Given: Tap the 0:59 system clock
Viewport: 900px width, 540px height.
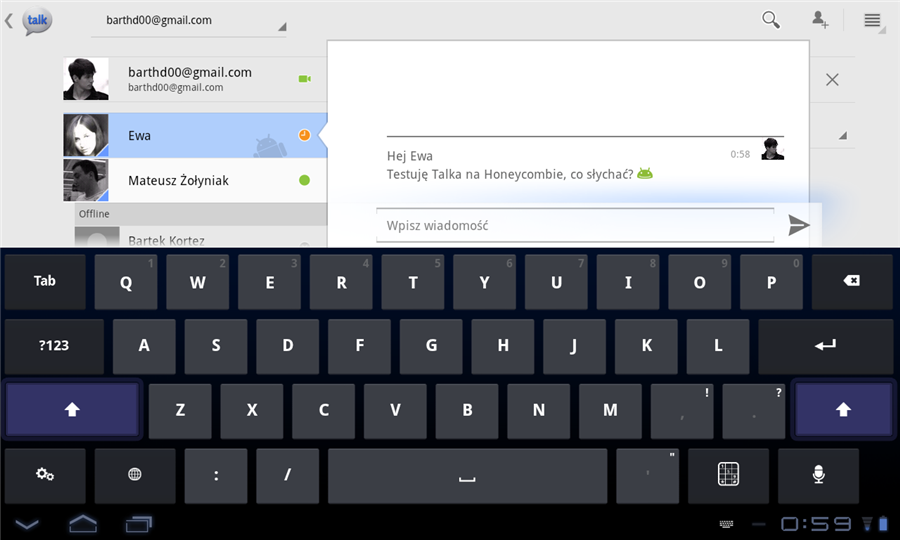Looking at the screenshot, I should [816, 523].
